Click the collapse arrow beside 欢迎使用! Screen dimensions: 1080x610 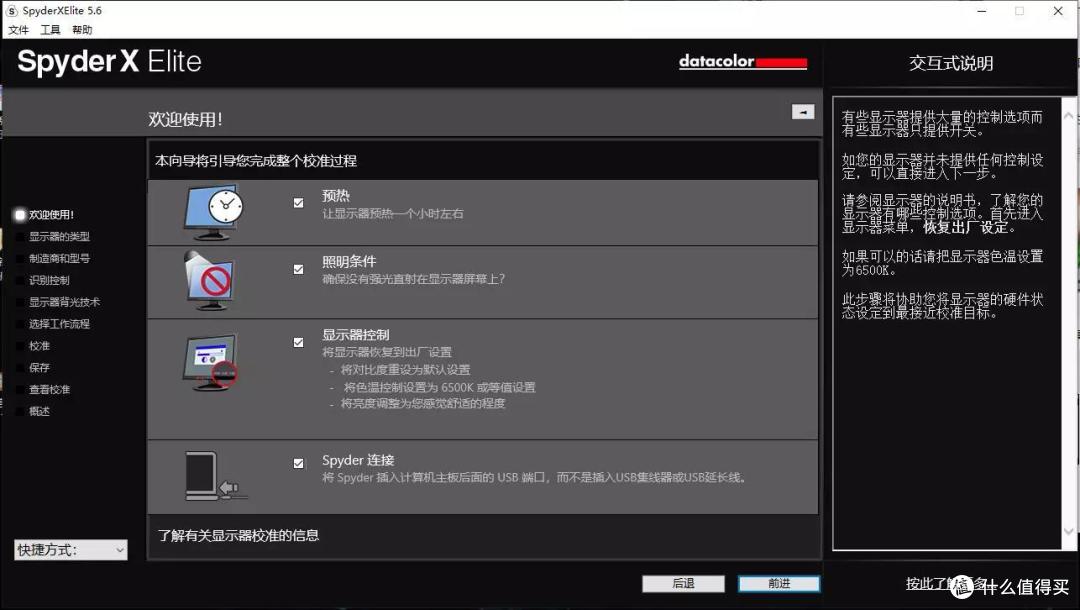coord(803,112)
